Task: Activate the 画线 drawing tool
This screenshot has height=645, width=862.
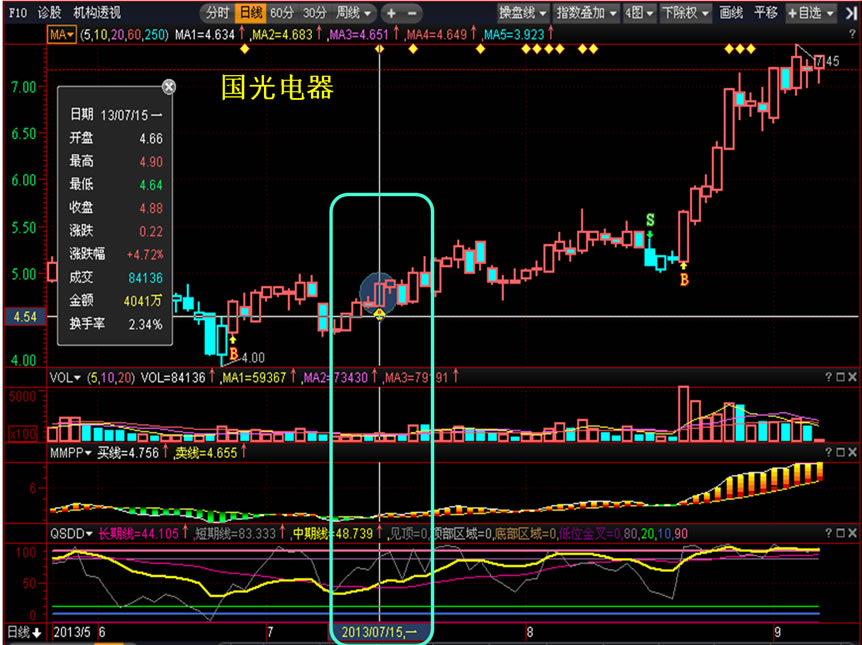Action: [731, 13]
